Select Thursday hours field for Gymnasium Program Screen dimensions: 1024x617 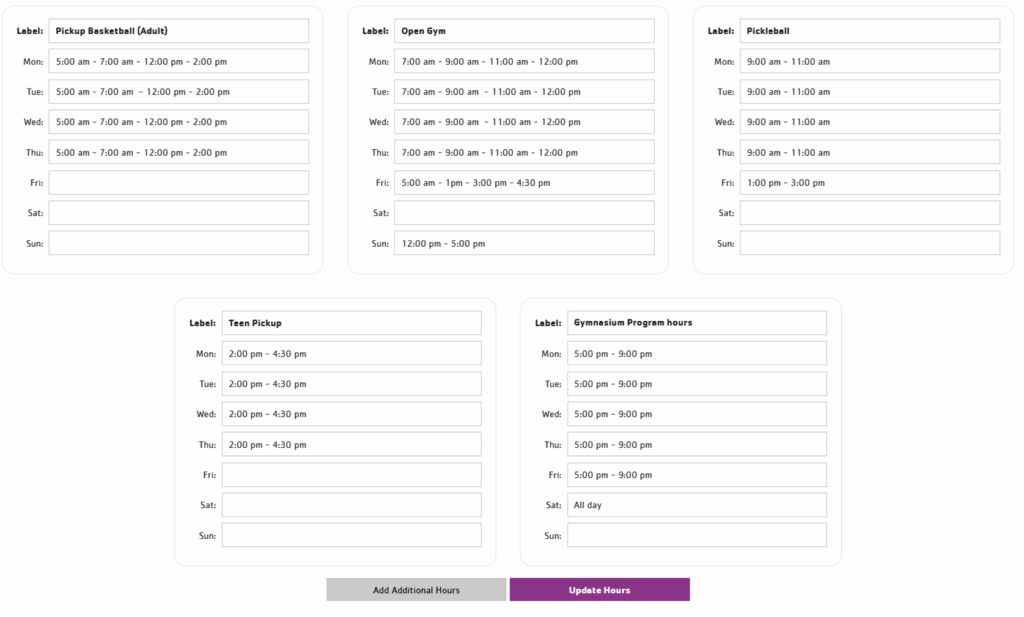click(x=697, y=444)
